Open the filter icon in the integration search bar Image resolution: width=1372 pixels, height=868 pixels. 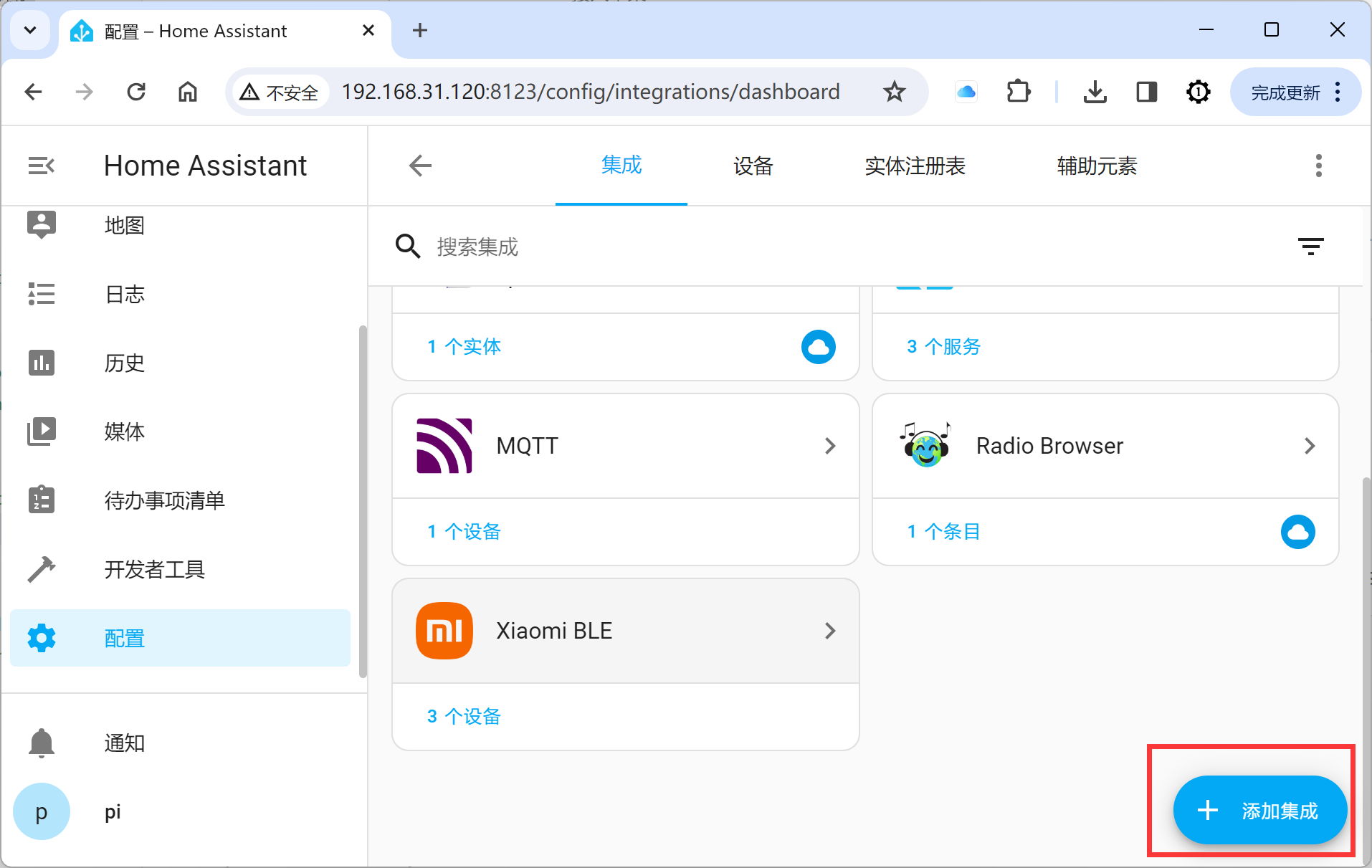tap(1311, 247)
